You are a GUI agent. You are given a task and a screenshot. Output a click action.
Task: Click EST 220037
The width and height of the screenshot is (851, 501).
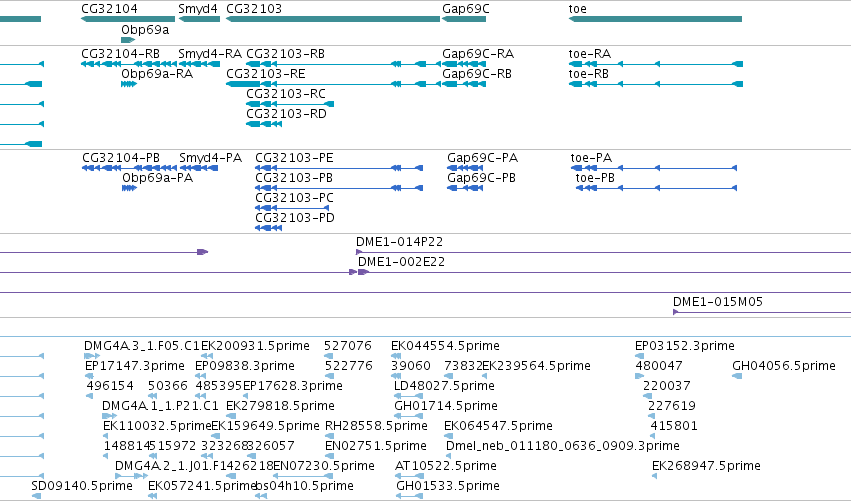(667, 386)
